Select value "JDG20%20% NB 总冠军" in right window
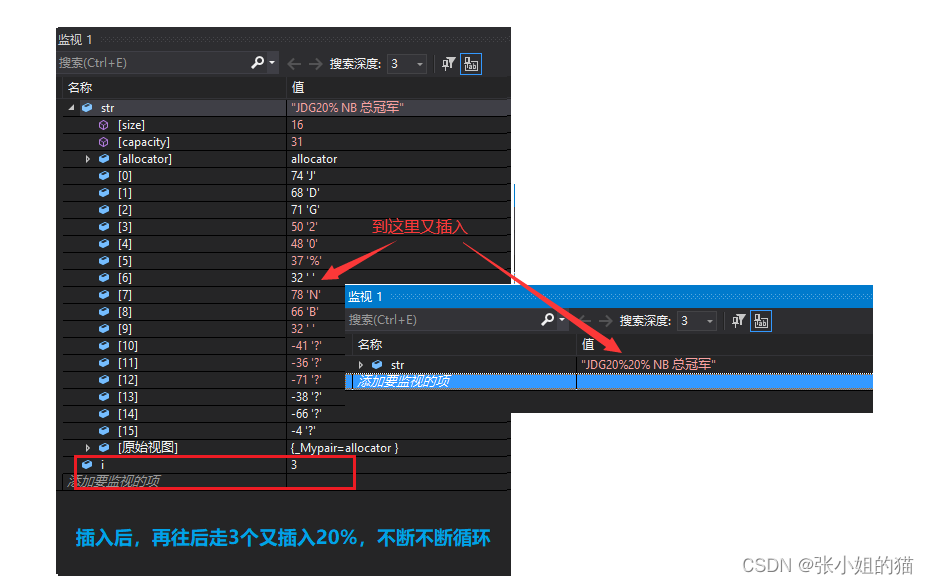The height and width of the screenshot is (584, 929). [x=648, y=365]
